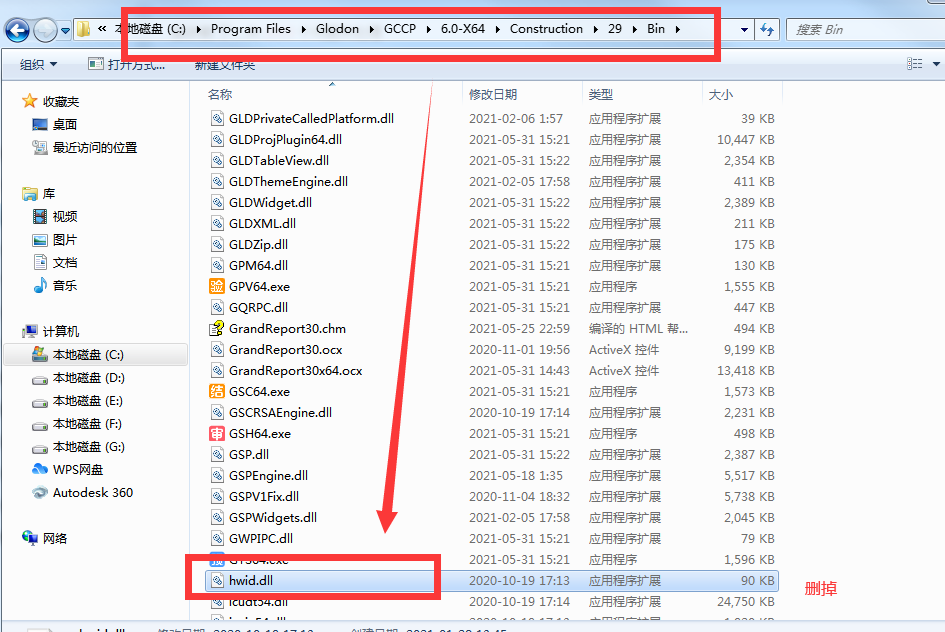The height and width of the screenshot is (632, 945).
Task: Select GrandReport30.chm help file icon
Action: click(217, 328)
